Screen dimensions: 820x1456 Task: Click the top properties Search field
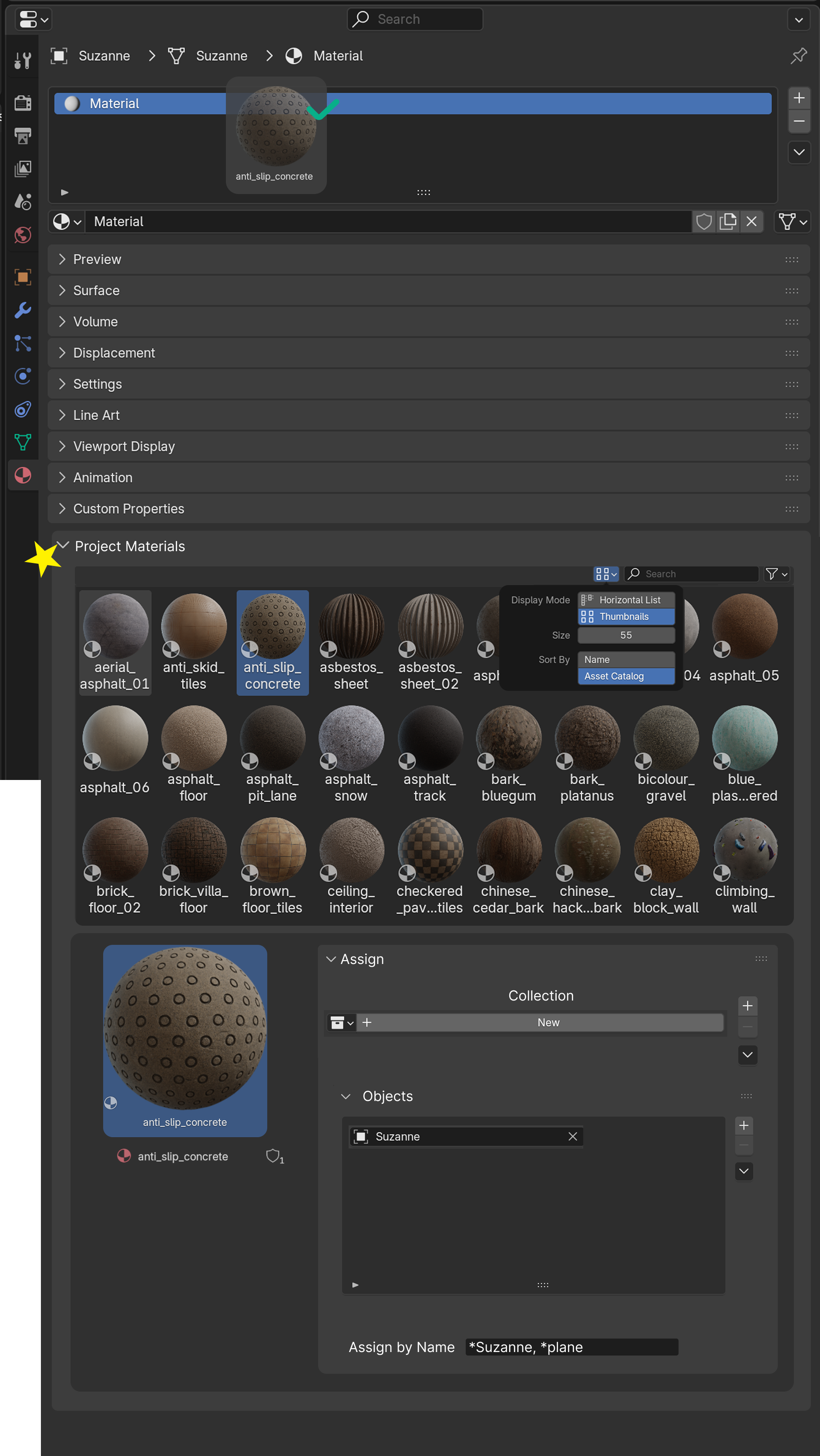(x=414, y=19)
